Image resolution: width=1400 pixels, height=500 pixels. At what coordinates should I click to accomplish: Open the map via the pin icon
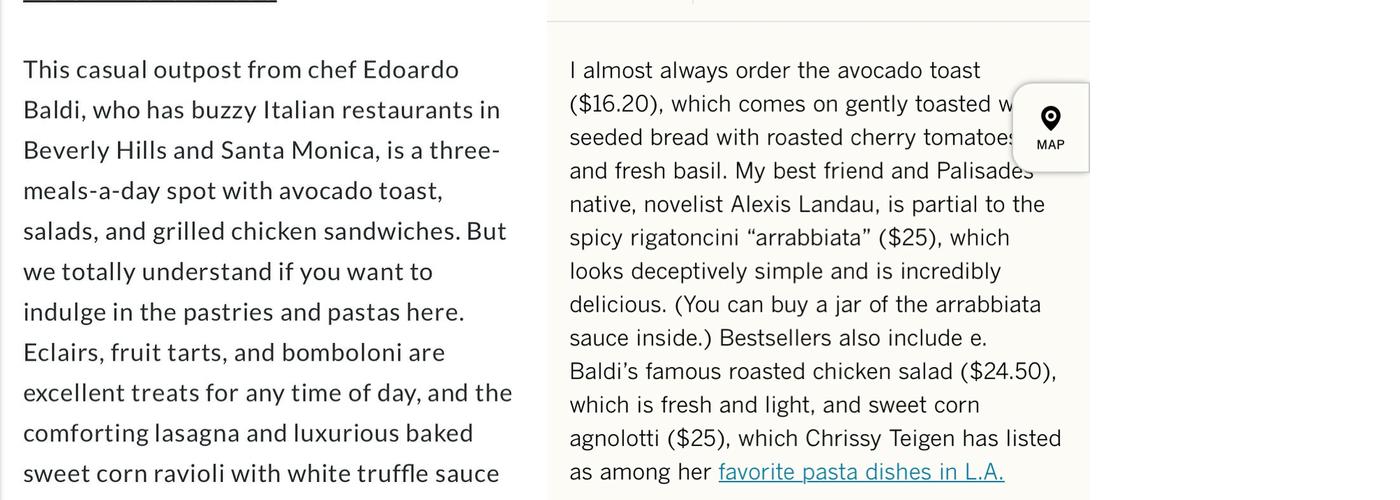pos(1050,118)
